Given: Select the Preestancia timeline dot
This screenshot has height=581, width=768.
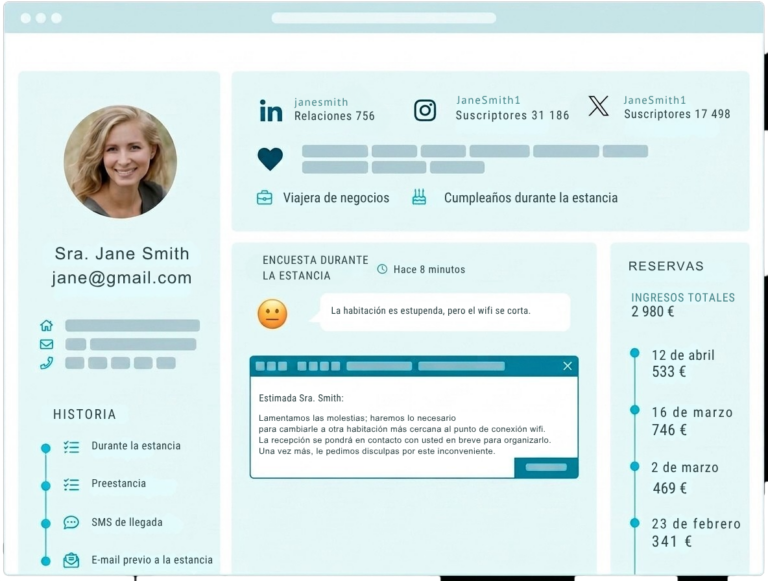Looking at the screenshot, I should (46, 485).
